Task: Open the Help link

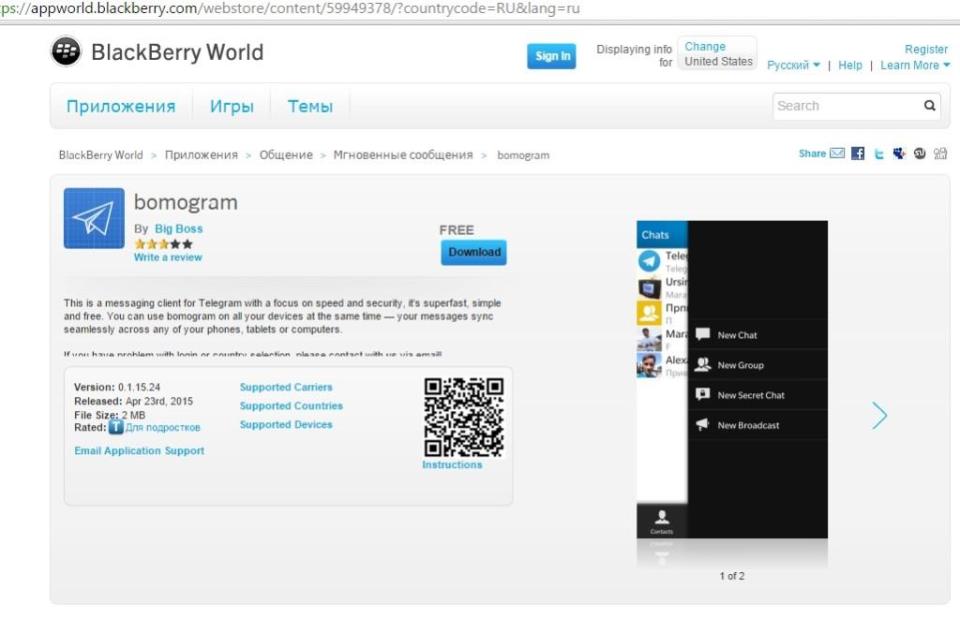Action: [x=850, y=65]
